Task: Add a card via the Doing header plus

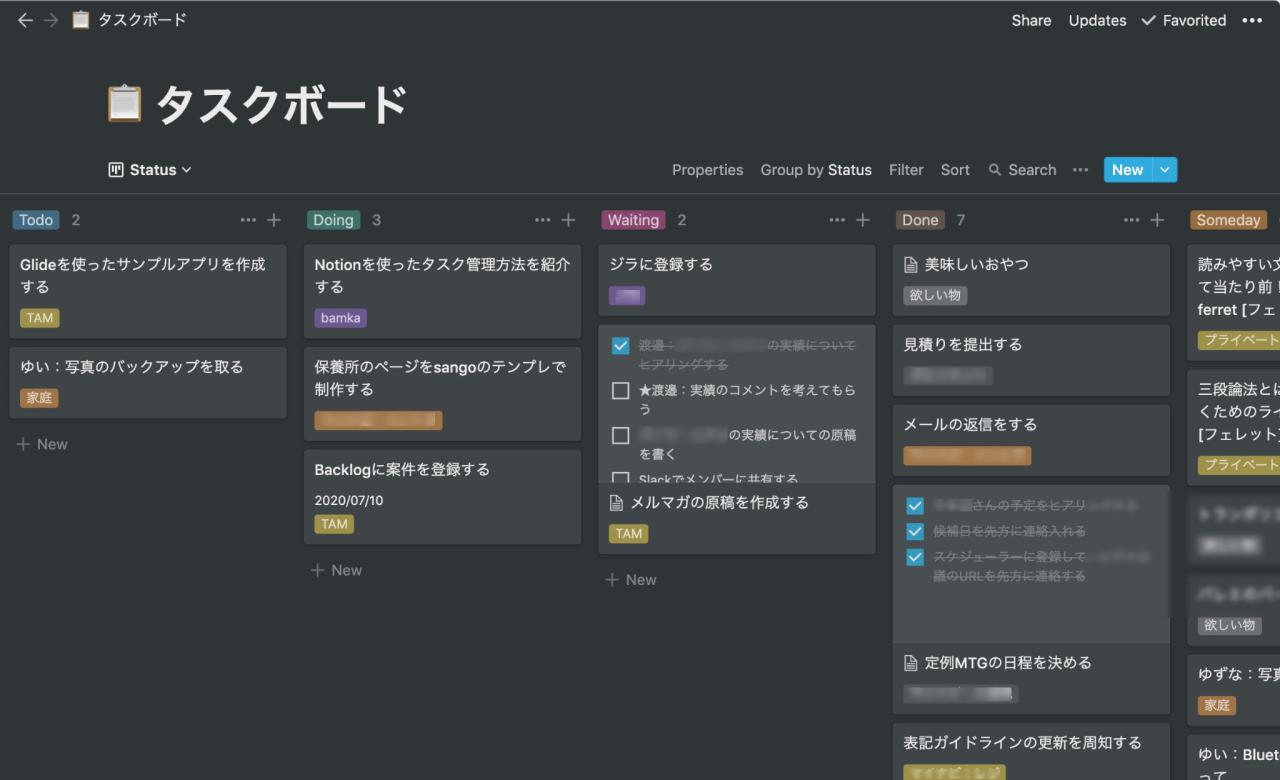Action: tap(568, 220)
